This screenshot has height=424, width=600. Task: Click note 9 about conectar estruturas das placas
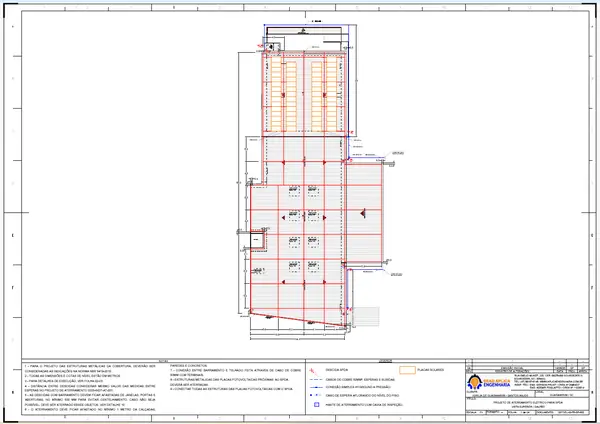coord(232,389)
